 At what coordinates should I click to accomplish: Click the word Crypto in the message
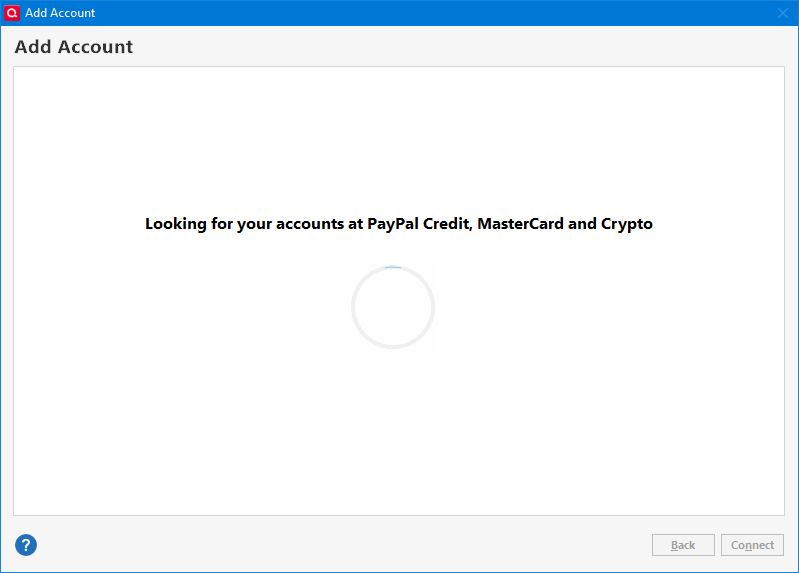pyautogui.click(x=627, y=224)
